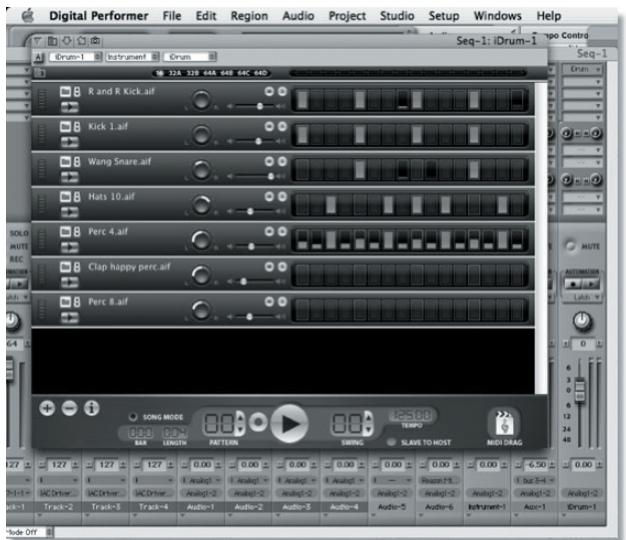Click the Bar counter display
The image size is (626, 540).
[140, 433]
